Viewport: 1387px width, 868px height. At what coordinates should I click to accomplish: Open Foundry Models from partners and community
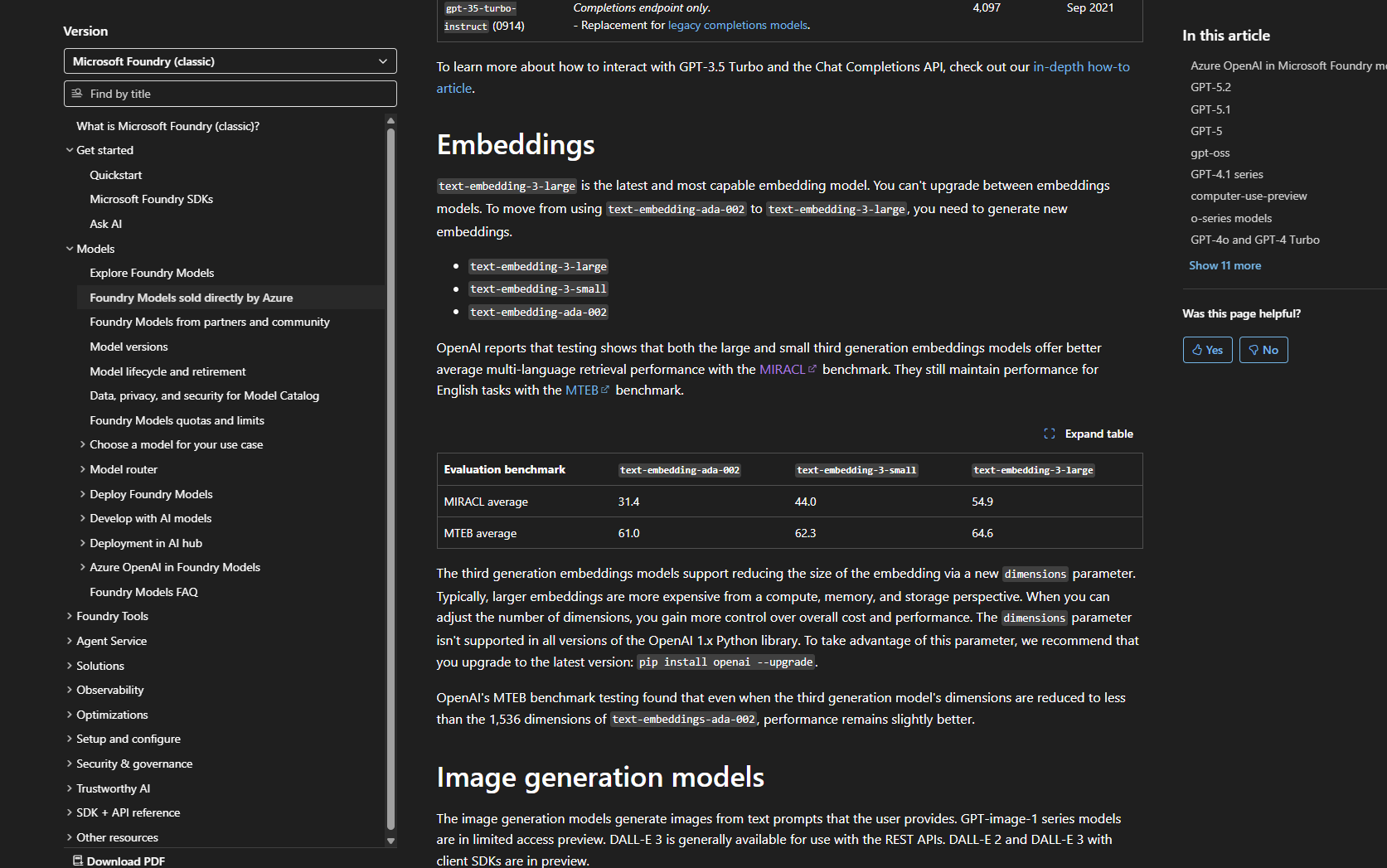(x=210, y=322)
